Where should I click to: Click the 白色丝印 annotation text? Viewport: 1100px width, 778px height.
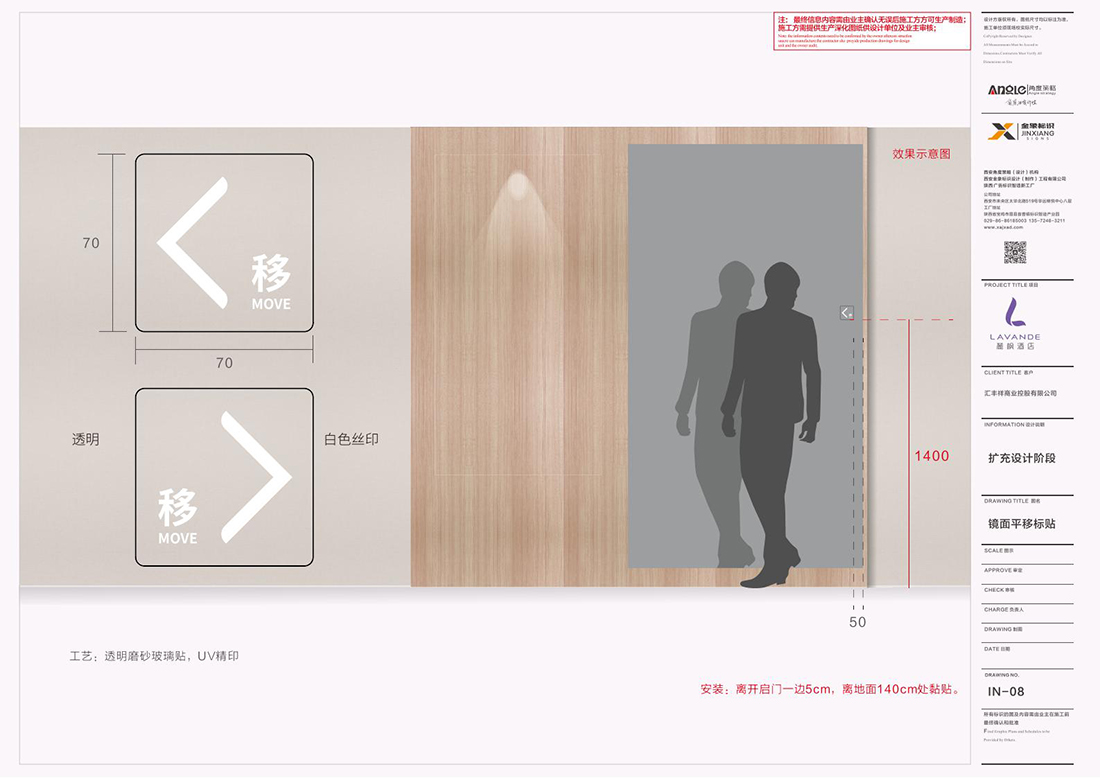pos(351,439)
